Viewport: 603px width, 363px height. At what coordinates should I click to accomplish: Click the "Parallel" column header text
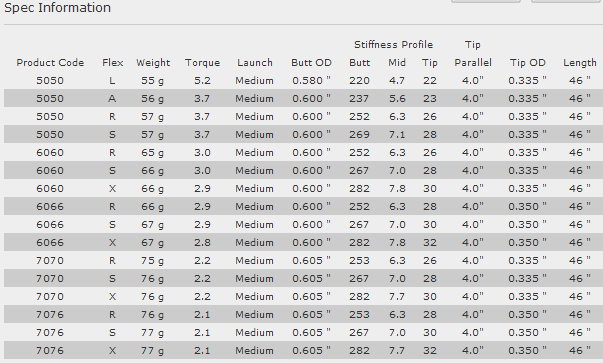pyautogui.click(x=473, y=63)
